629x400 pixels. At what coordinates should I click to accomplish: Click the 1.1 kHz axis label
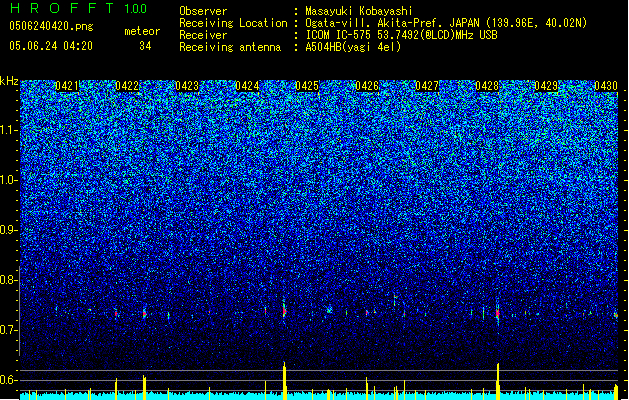tap(9, 130)
